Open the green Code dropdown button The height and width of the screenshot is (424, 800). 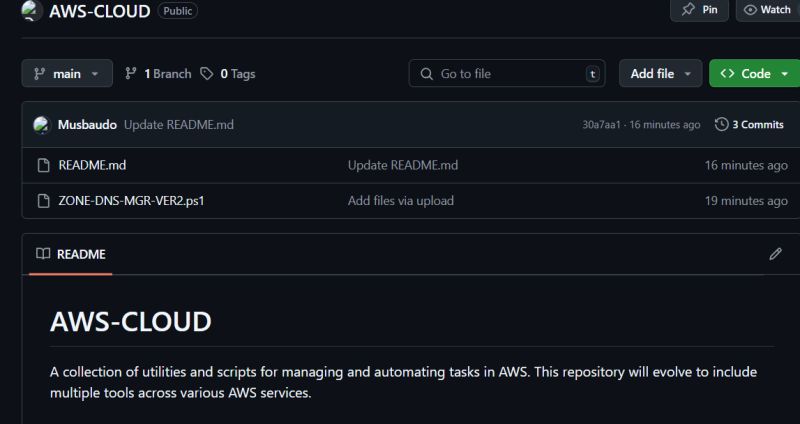[755, 73]
